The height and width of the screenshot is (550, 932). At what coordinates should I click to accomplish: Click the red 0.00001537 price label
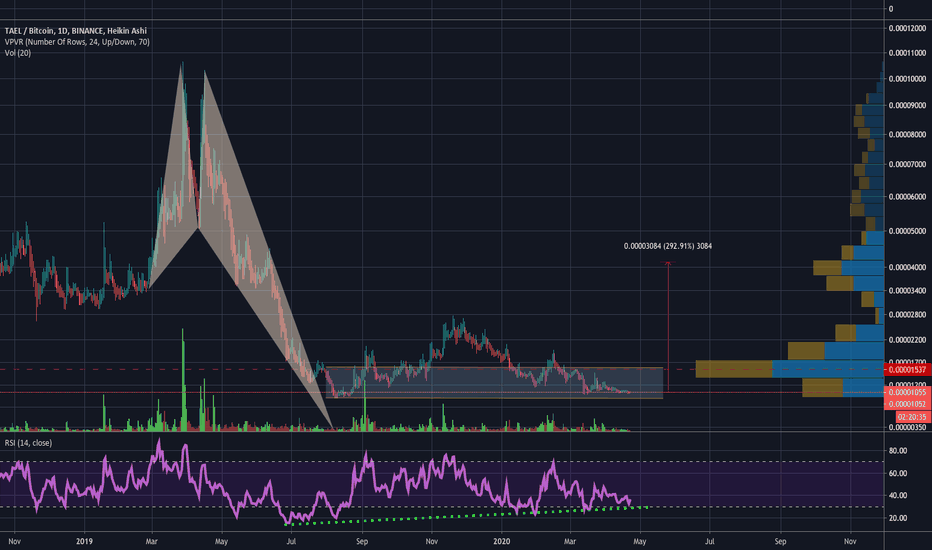(908, 370)
